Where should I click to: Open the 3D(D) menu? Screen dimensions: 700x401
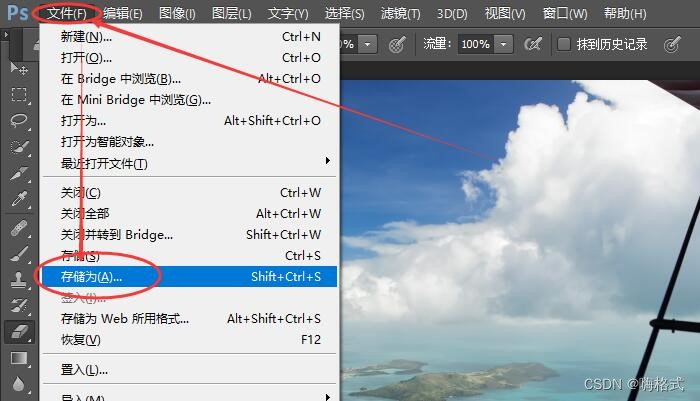pos(452,13)
